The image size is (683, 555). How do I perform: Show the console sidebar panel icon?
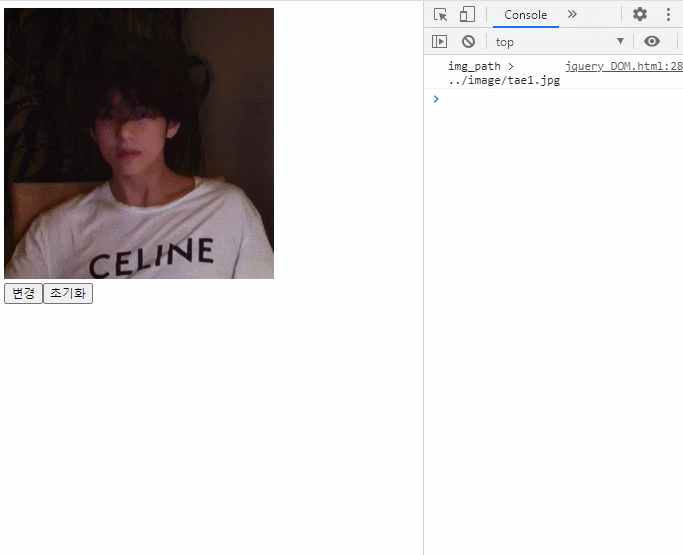click(x=439, y=41)
